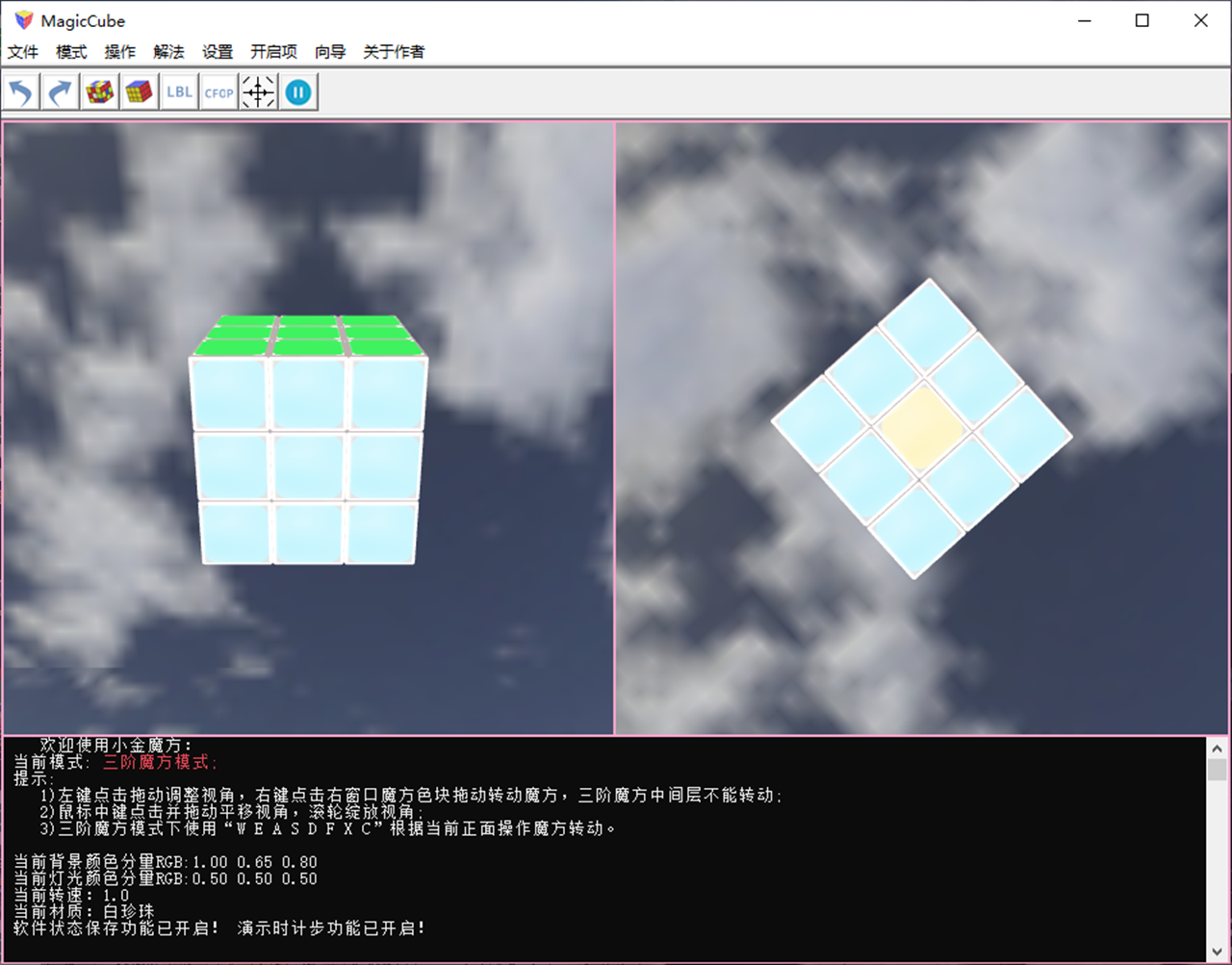Pause the animation with the blue pause button

[x=298, y=92]
